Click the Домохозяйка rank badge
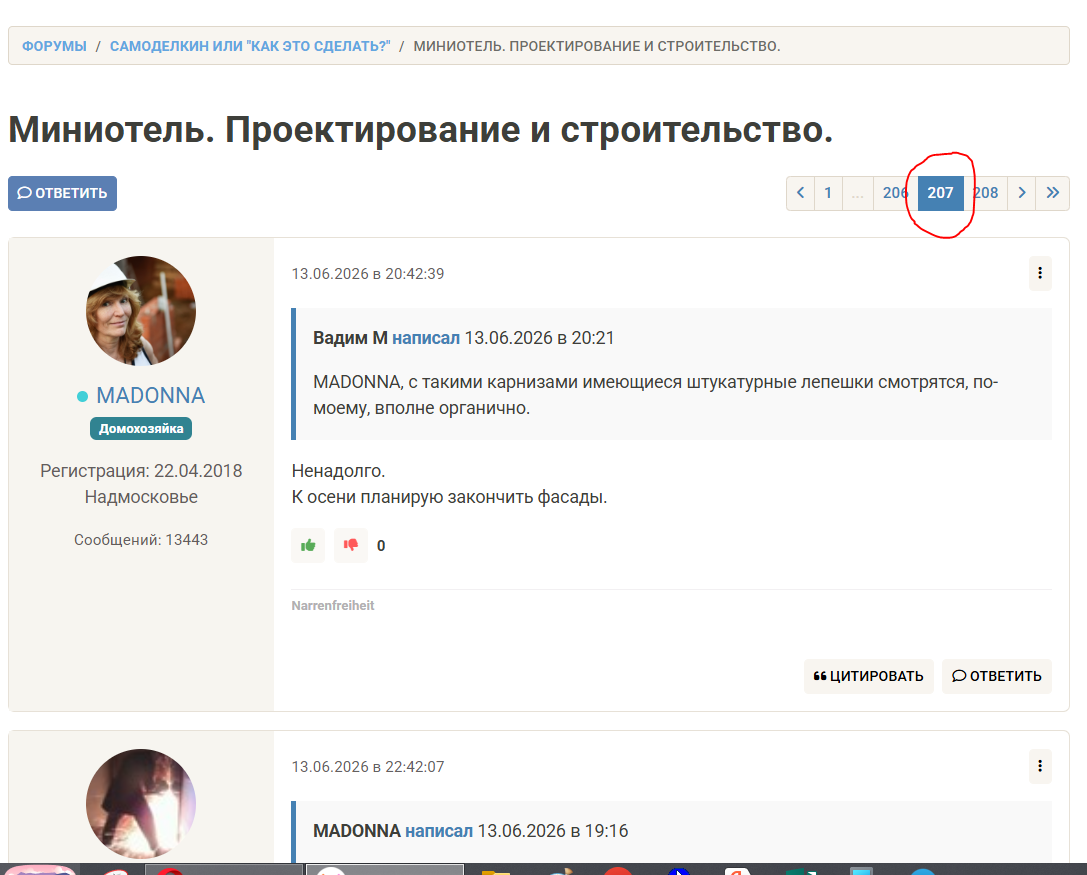Viewport: 1087px width, 875px height. pyautogui.click(x=141, y=428)
